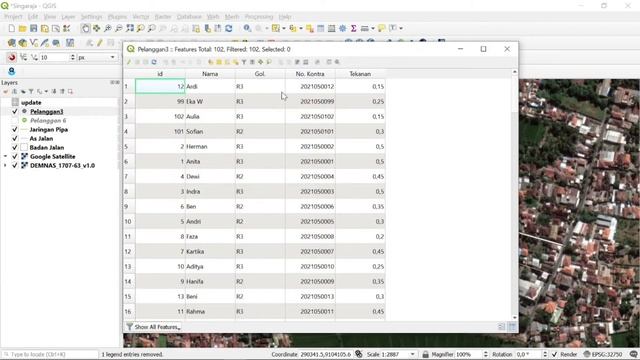
Task: Switch to table view icon at table bottom
Action: (512, 327)
